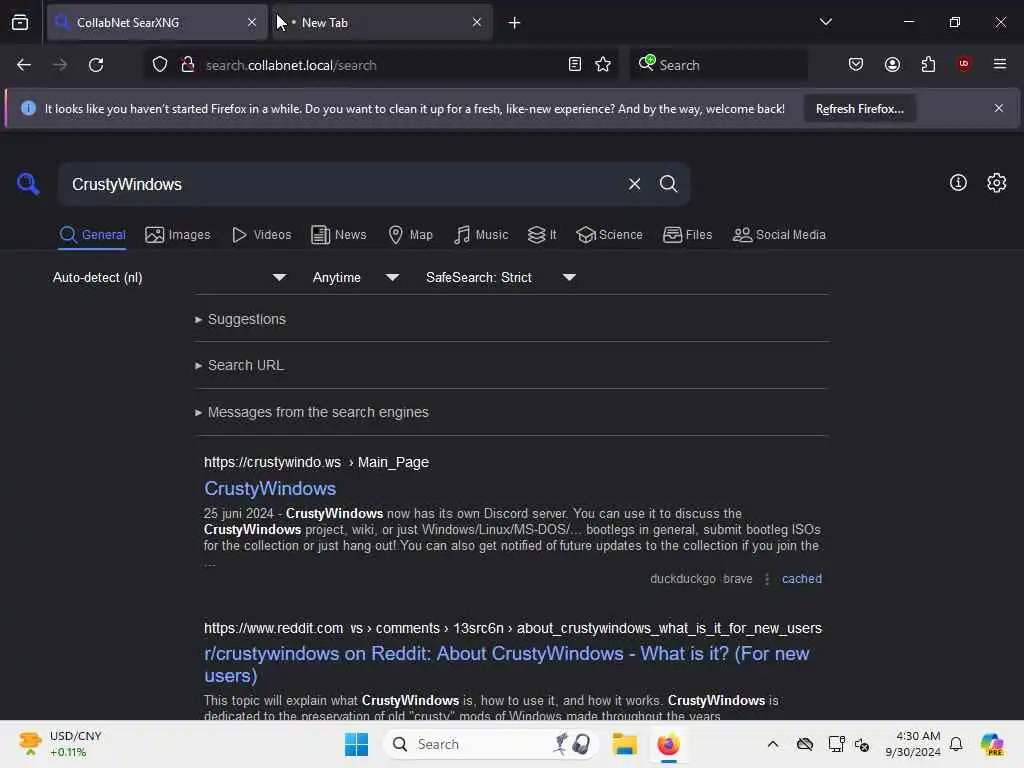Close the CollabNet SearXNG tab
The image size is (1024, 768).
click(252, 22)
